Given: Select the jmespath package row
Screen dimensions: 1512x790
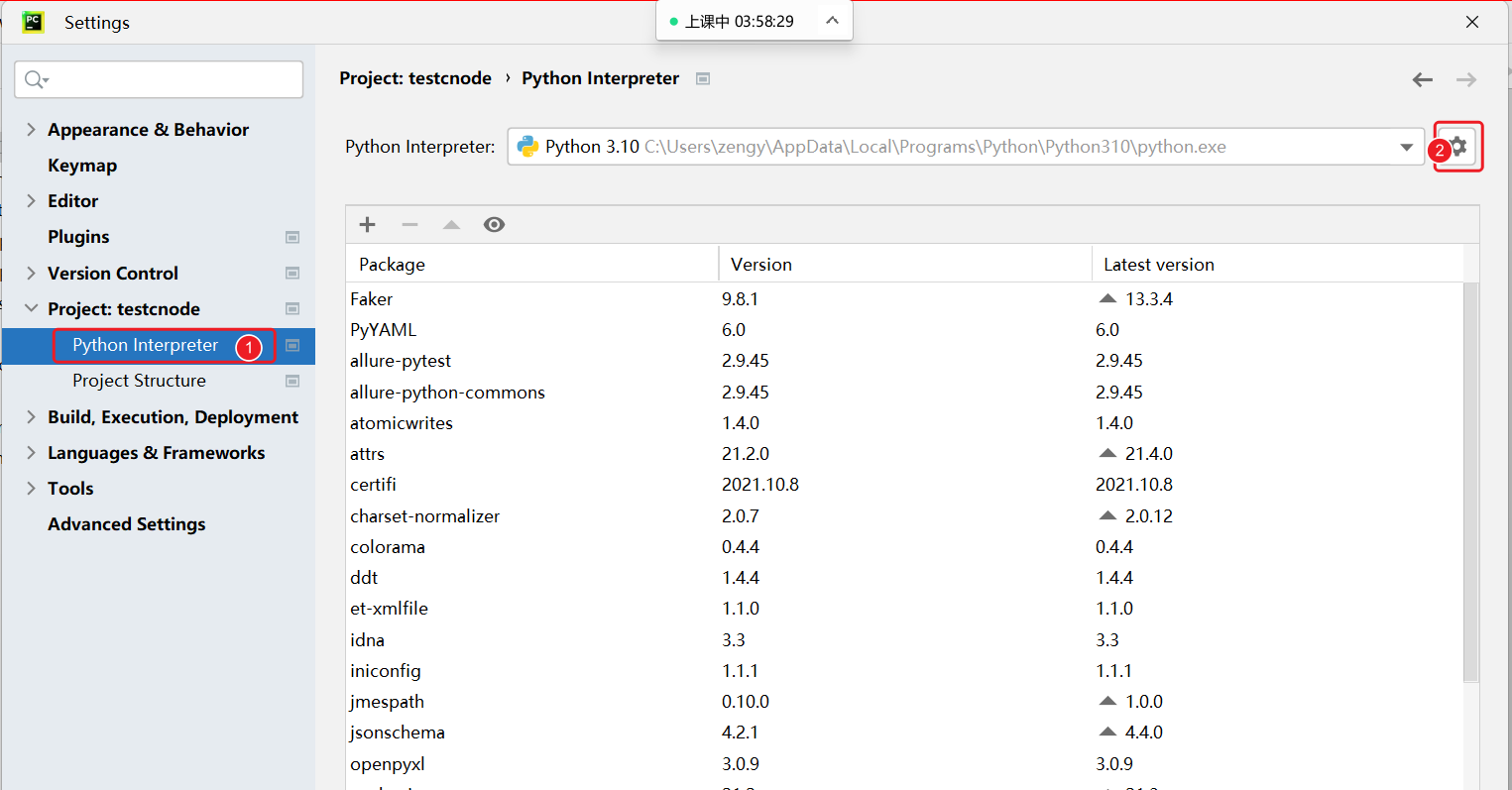Looking at the screenshot, I should coord(904,701).
